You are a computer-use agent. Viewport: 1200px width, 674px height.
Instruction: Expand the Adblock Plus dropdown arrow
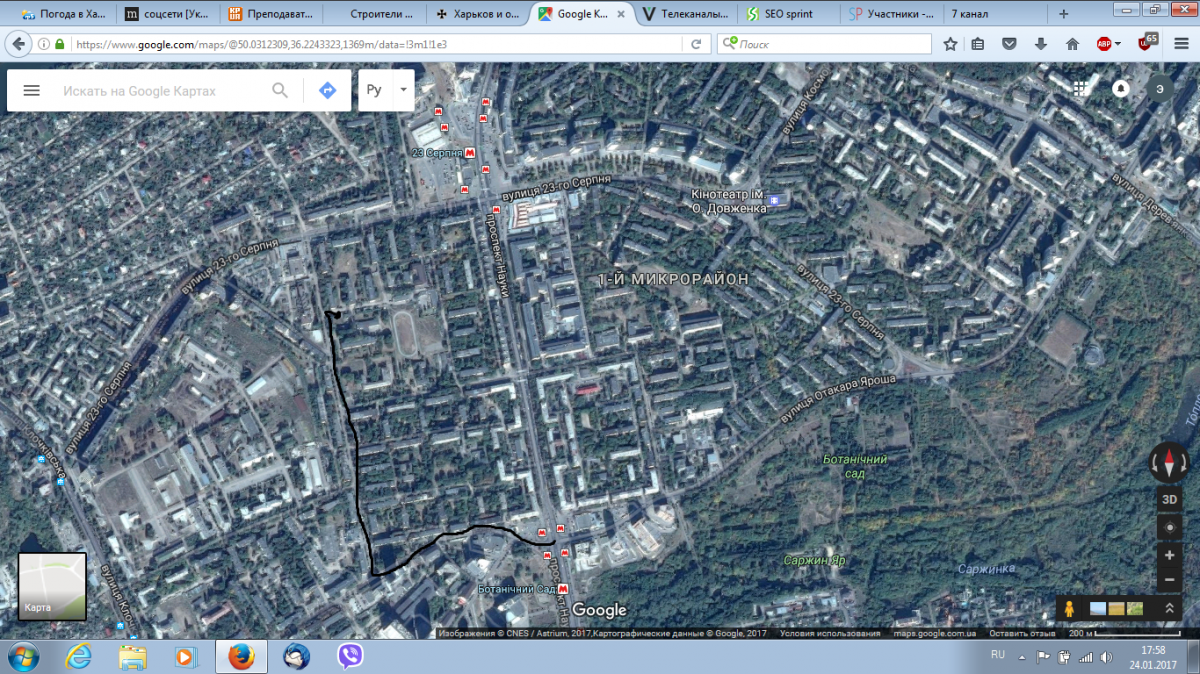(x=1118, y=44)
